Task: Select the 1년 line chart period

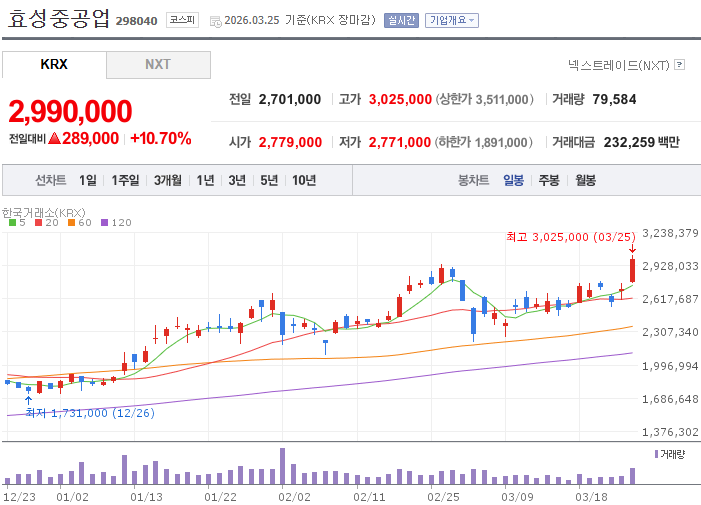Action: (x=205, y=180)
